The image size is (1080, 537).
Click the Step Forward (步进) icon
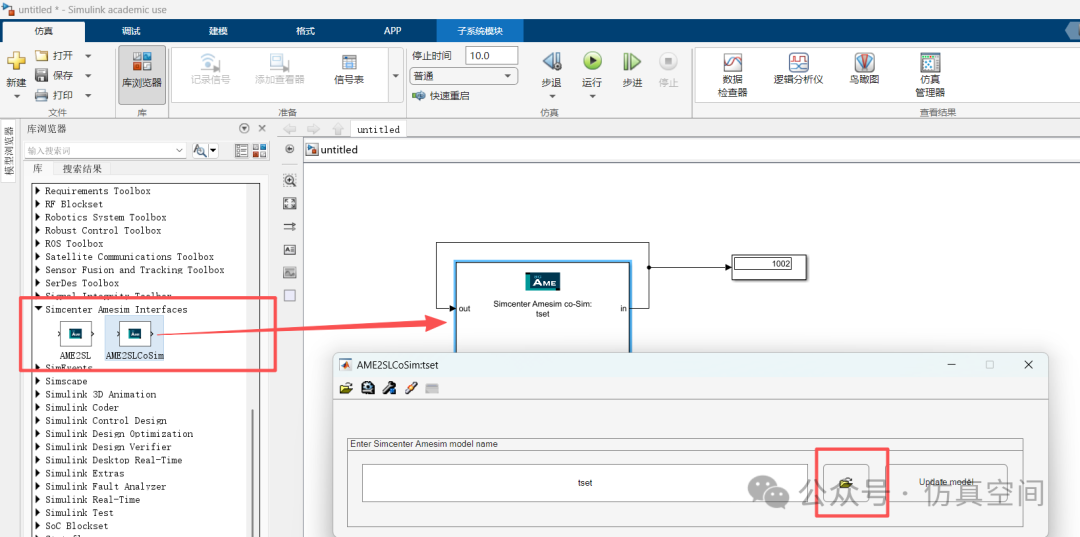pos(632,63)
